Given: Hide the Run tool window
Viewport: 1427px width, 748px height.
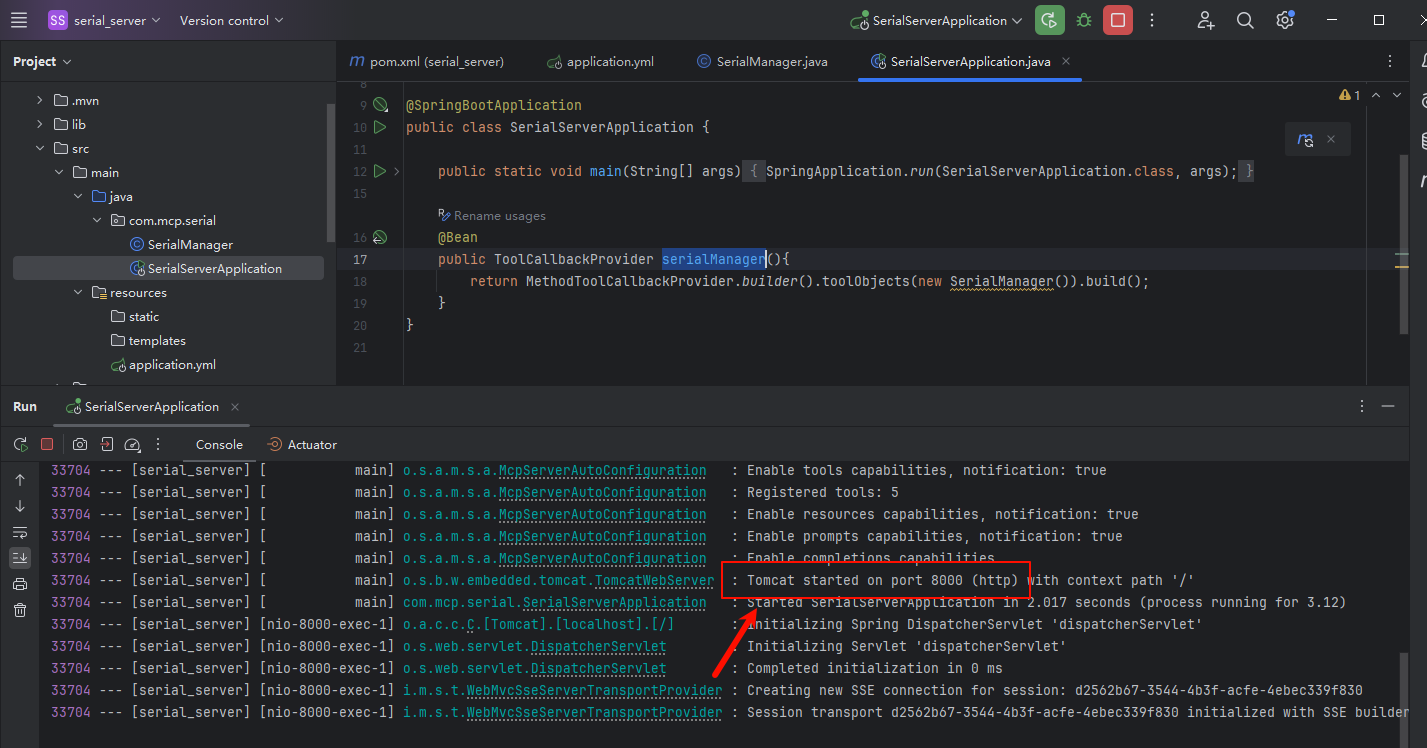Looking at the screenshot, I should tap(1388, 406).
